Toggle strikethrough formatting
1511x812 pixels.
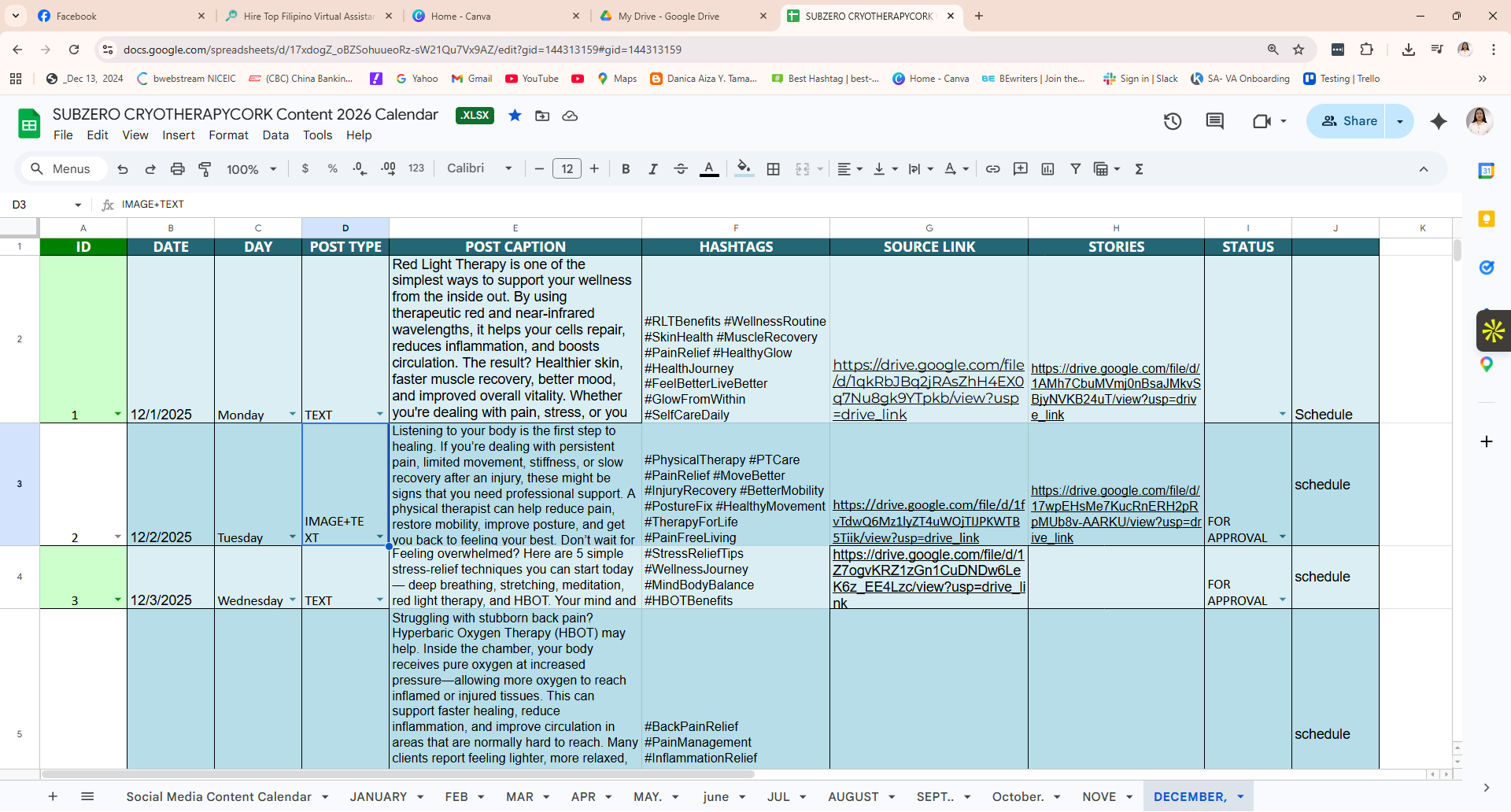click(681, 169)
